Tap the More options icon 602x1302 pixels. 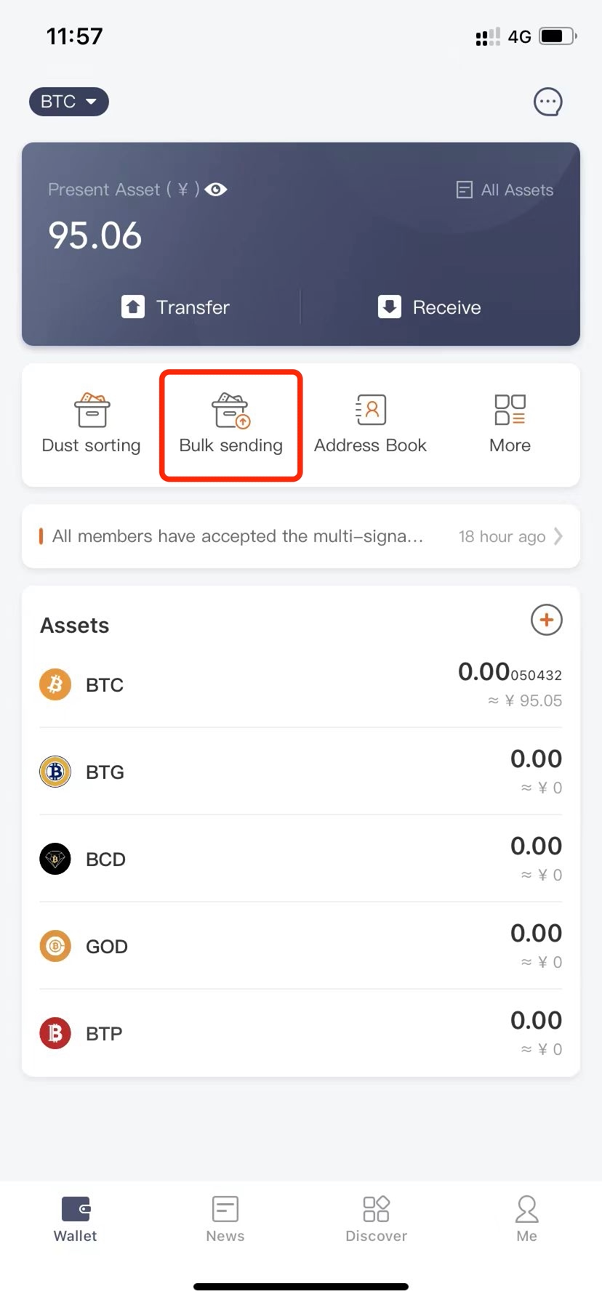click(x=509, y=423)
